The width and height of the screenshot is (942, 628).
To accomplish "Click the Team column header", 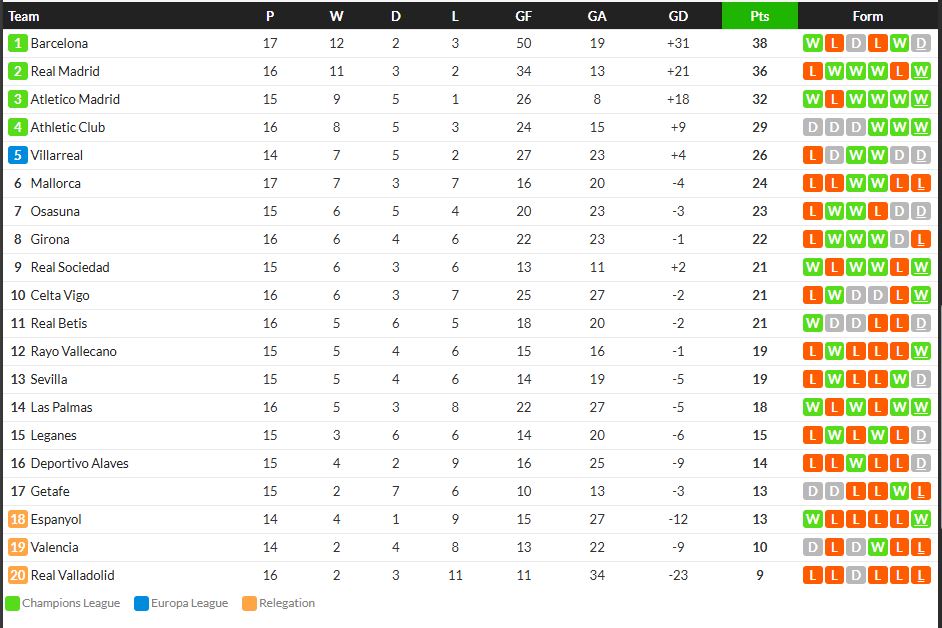I will pyautogui.click(x=24, y=16).
